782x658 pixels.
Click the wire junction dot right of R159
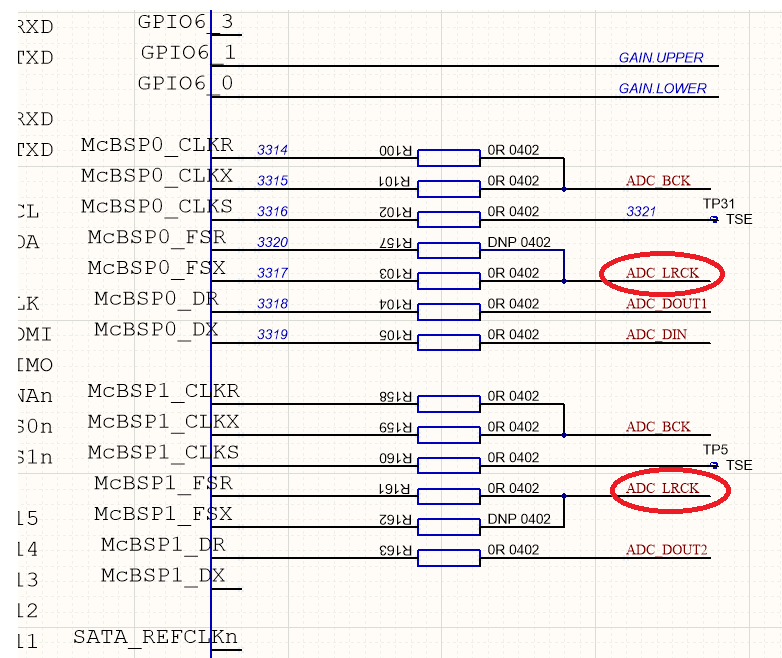click(564, 435)
